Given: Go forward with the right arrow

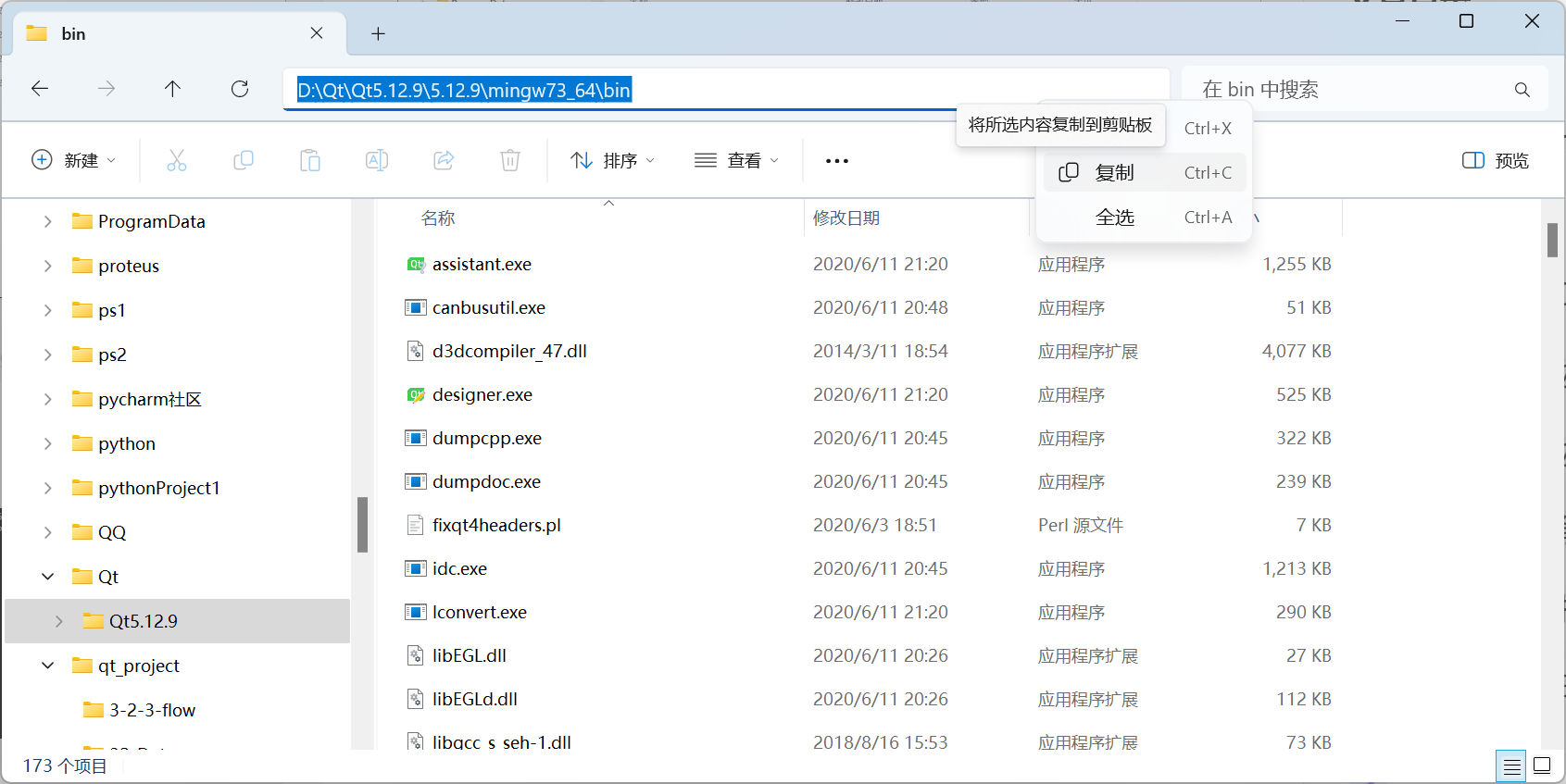Looking at the screenshot, I should point(106,89).
